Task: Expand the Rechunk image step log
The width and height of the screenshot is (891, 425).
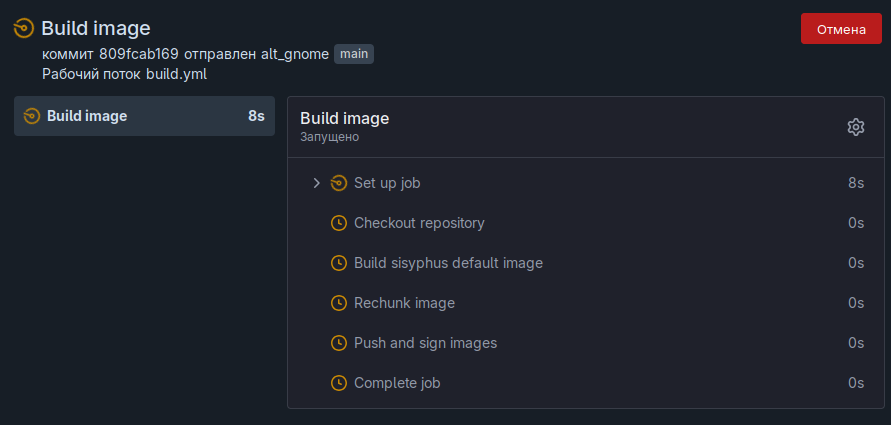Action: pyautogui.click(x=404, y=303)
